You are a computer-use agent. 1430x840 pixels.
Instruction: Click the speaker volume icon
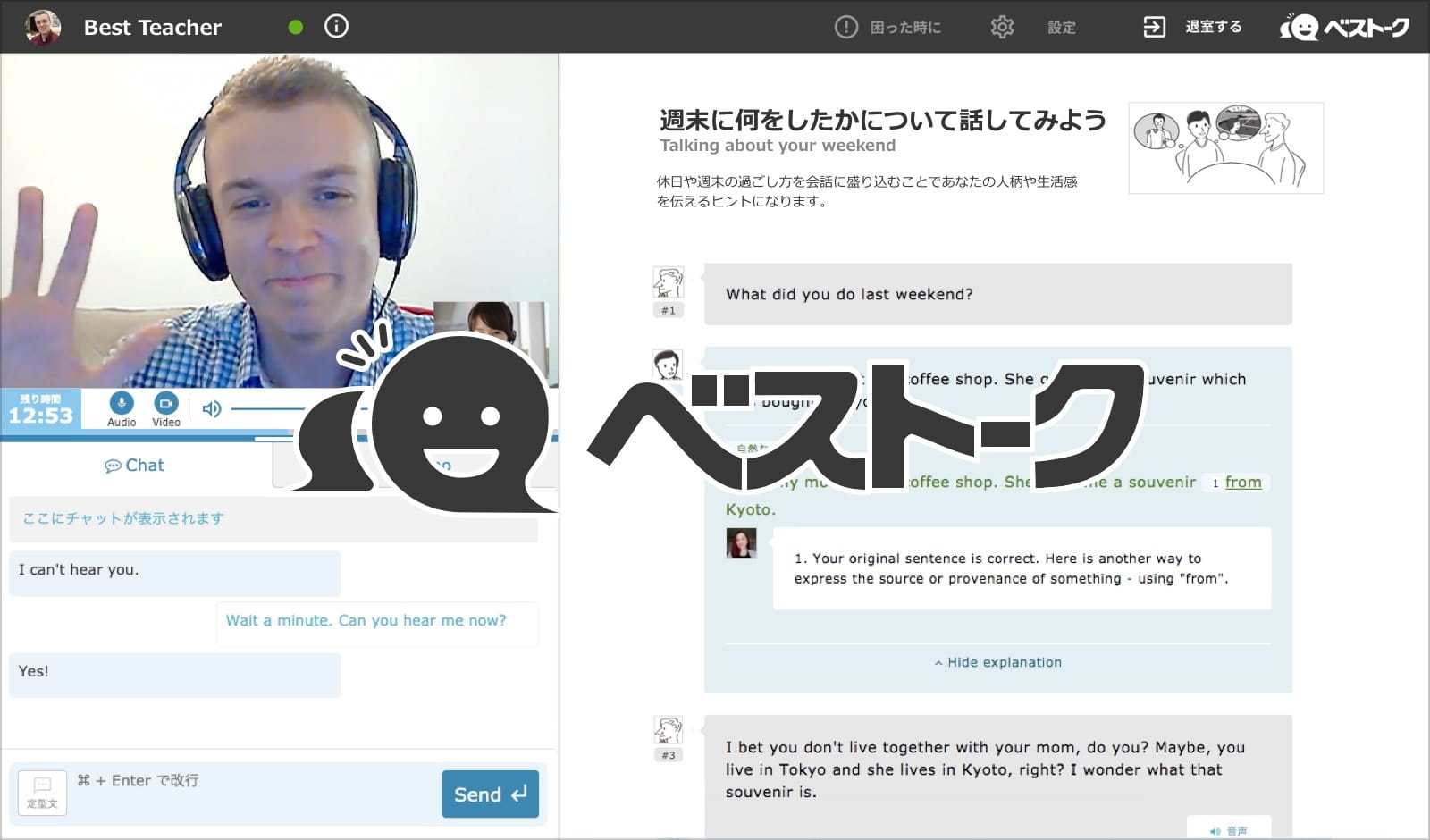pos(212,409)
